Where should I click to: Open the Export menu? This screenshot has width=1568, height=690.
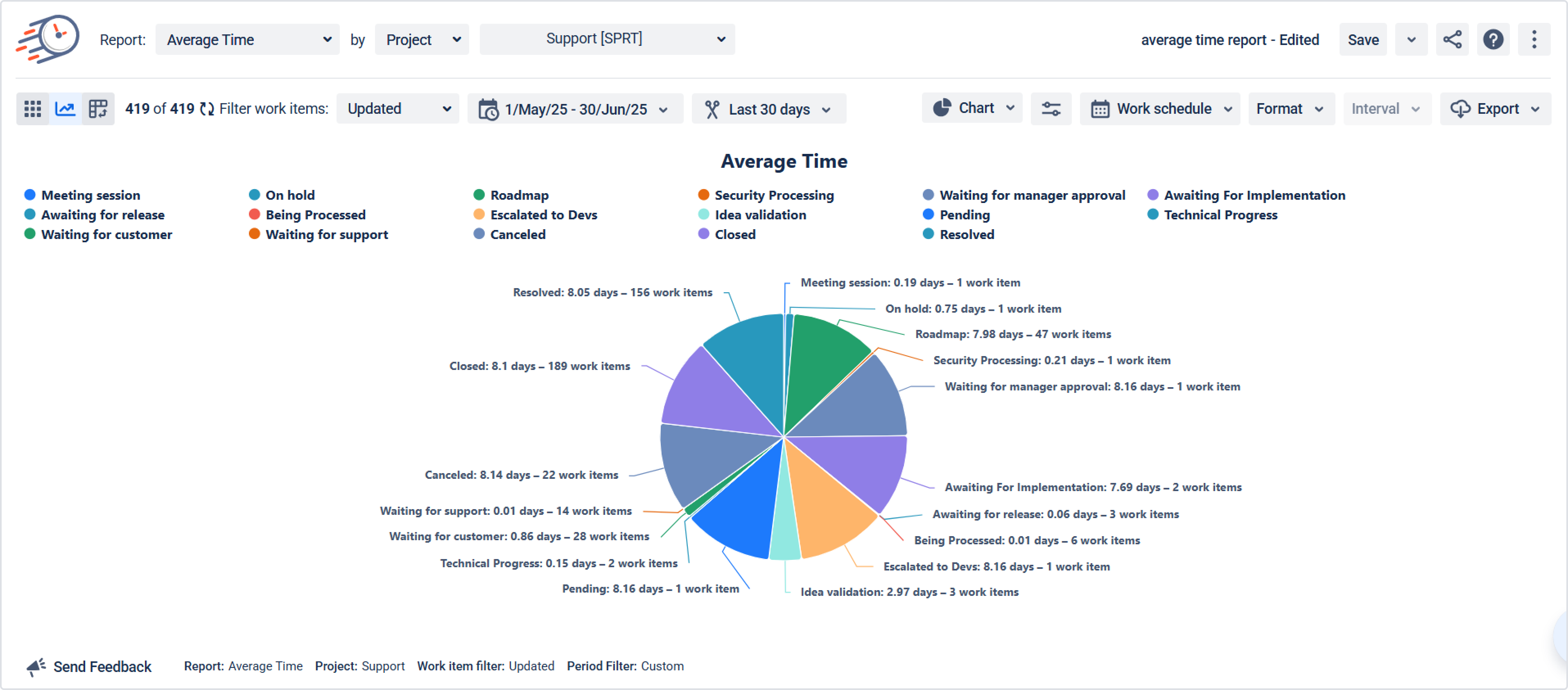pyautogui.click(x=1495, y=109)
